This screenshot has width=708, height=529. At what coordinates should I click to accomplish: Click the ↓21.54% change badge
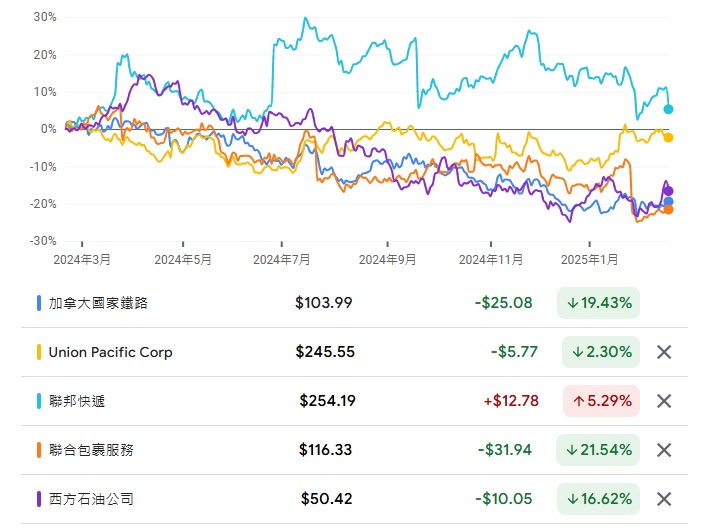coord(598,450)
